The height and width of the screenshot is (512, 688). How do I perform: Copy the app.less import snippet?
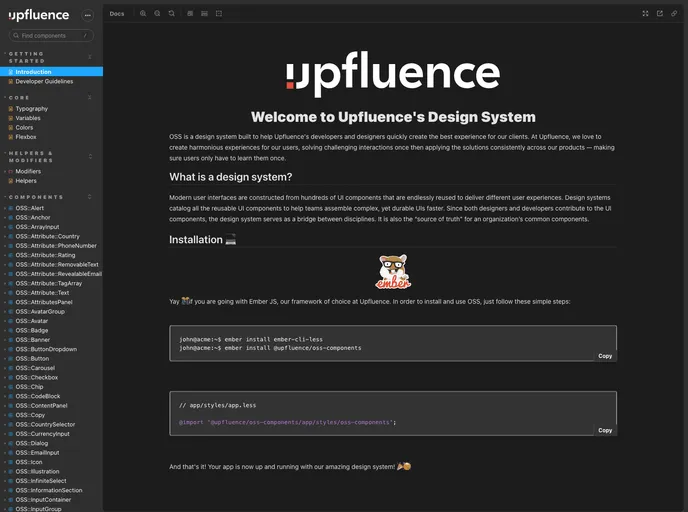pyautogui.click(x=605, y=430)
